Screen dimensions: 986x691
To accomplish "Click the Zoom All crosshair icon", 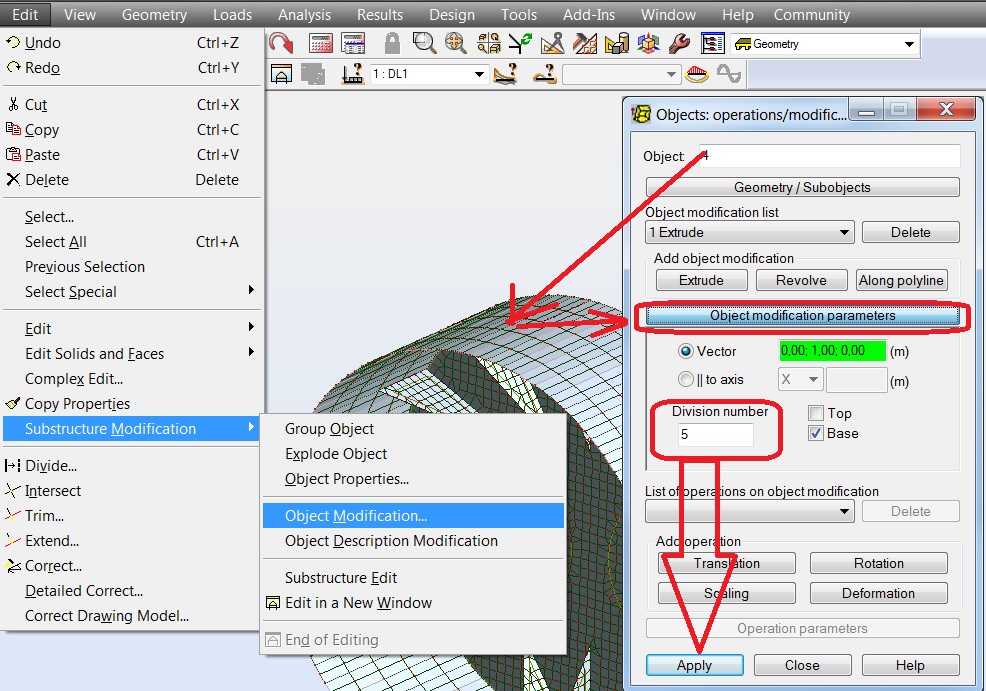I will point(457,42).
